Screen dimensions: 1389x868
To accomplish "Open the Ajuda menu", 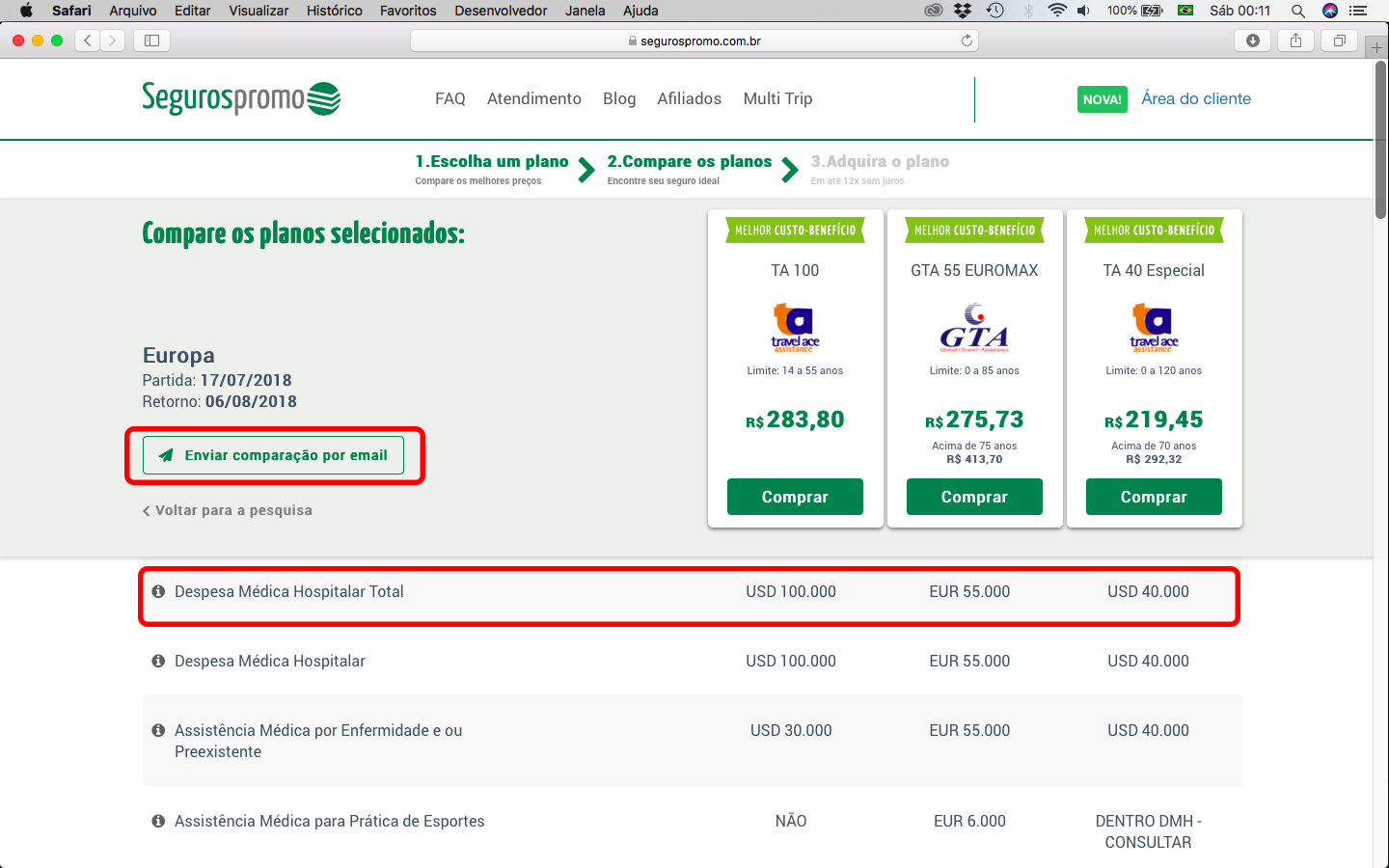I will (640, 11).
